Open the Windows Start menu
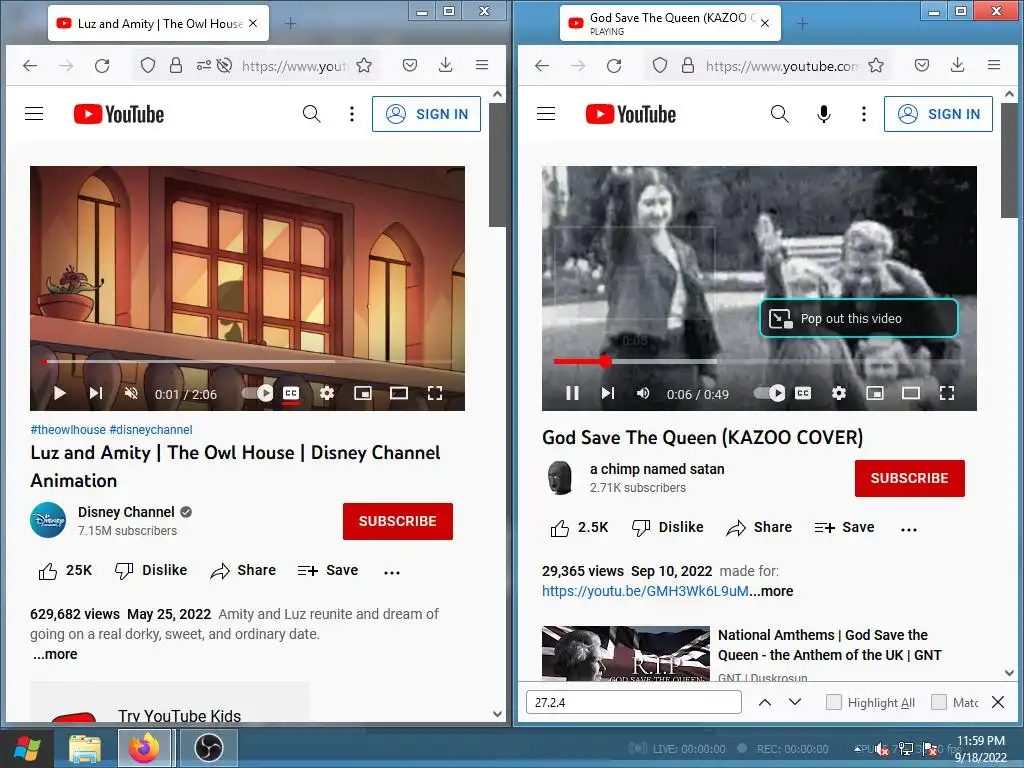This screenshot has height=768, width=1024. (x=27, y=748)
